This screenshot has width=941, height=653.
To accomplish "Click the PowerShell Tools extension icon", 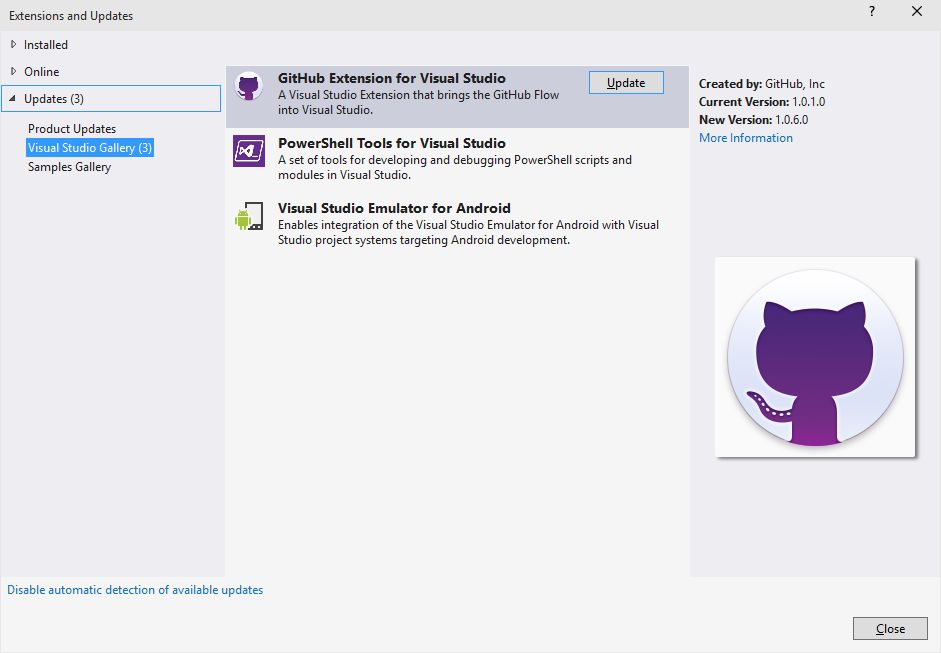I will (248, 151).
